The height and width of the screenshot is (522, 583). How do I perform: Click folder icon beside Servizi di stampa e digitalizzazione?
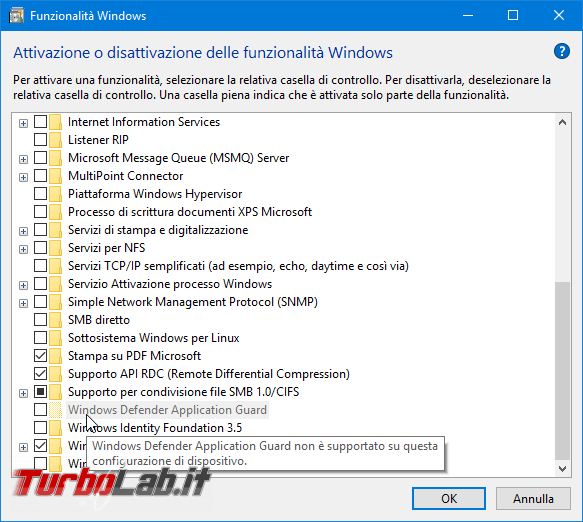pos(55,230)
